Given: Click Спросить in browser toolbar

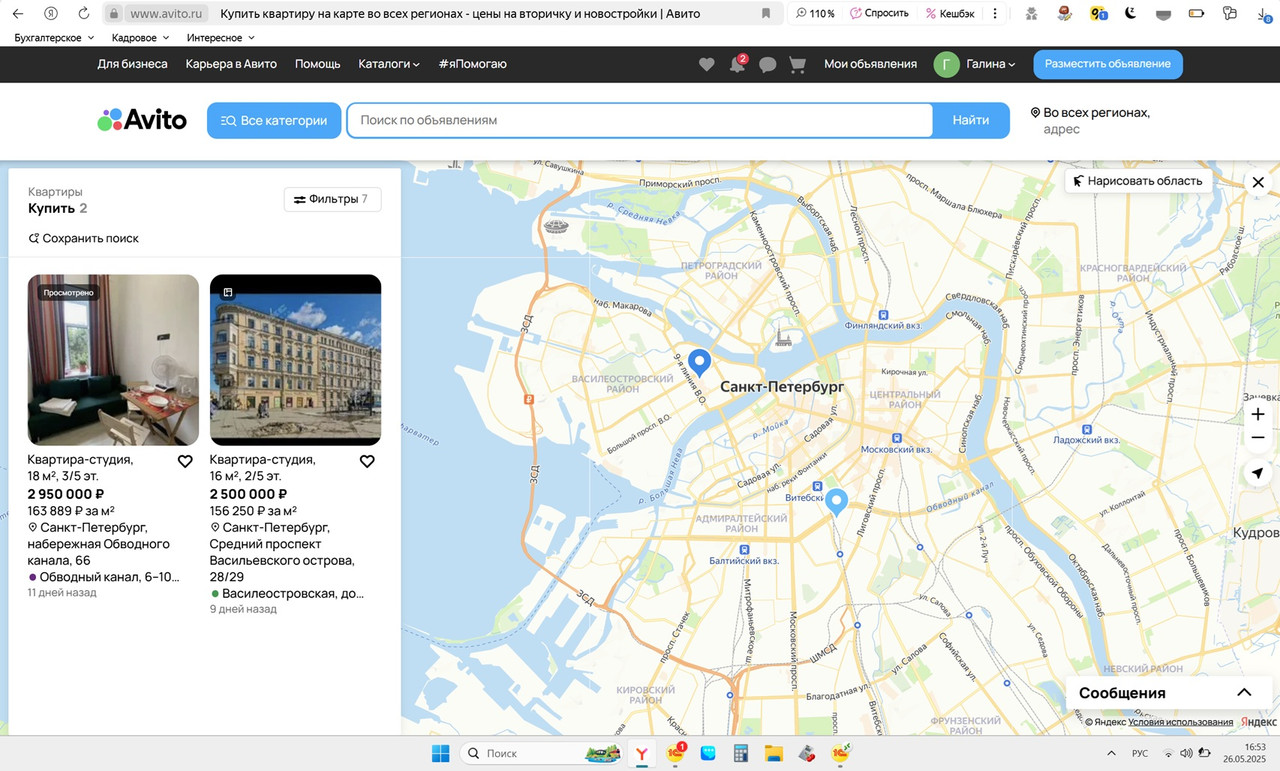Looking at the screenshot, I should pos(879,14).
